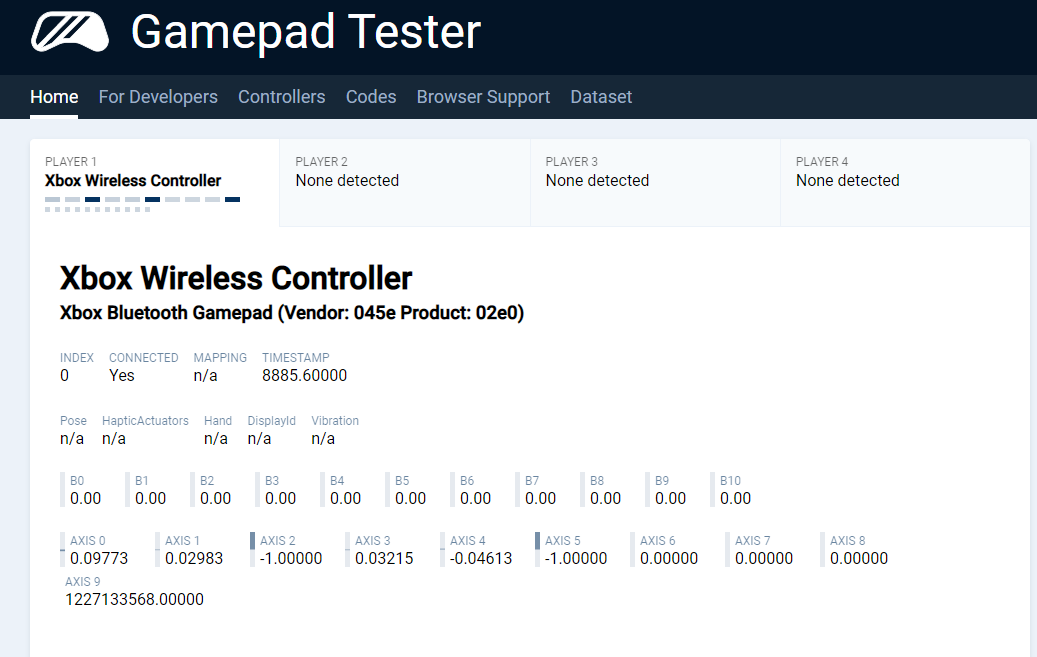Click the B0 button value 0.00
The height and width of the screenshot is (657, 1037).
pos(85,498)
